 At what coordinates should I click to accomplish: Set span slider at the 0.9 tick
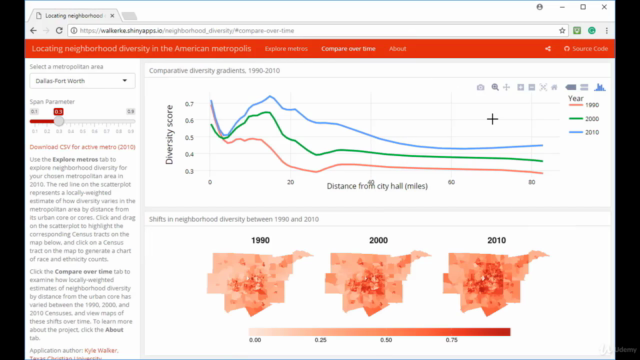tap(131, 121)
